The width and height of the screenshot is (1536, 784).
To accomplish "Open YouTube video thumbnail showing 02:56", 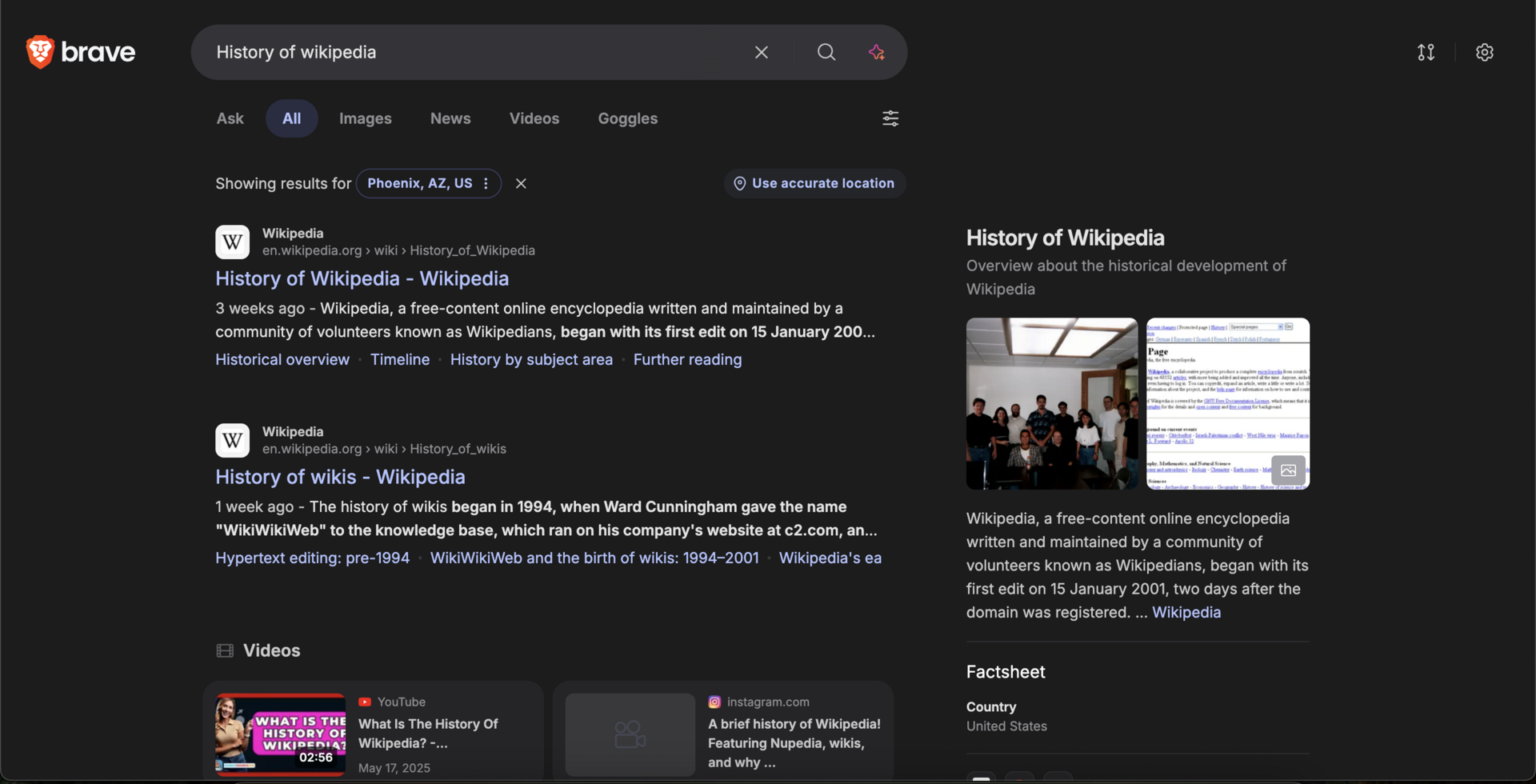I will click(280, 734).
